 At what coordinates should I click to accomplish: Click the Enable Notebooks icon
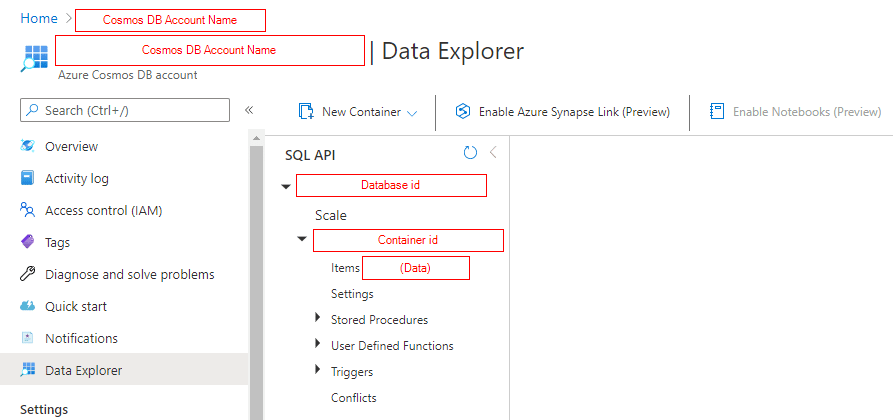point(716,112)
